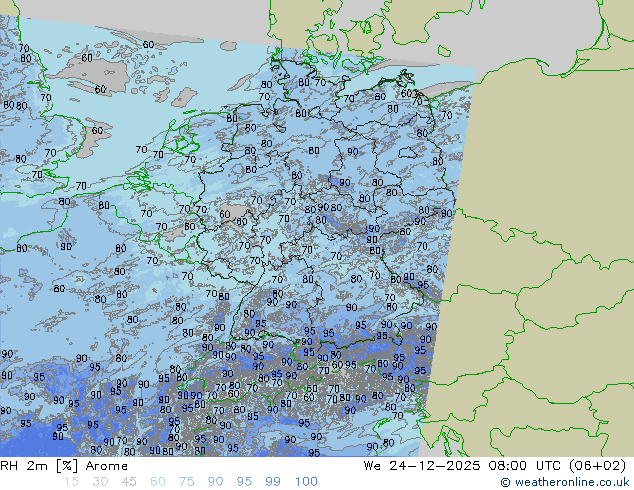Click the weatheronline.co.uk copyright text
The width and height of the screenshot is (634, 490).
coord(565,482)
